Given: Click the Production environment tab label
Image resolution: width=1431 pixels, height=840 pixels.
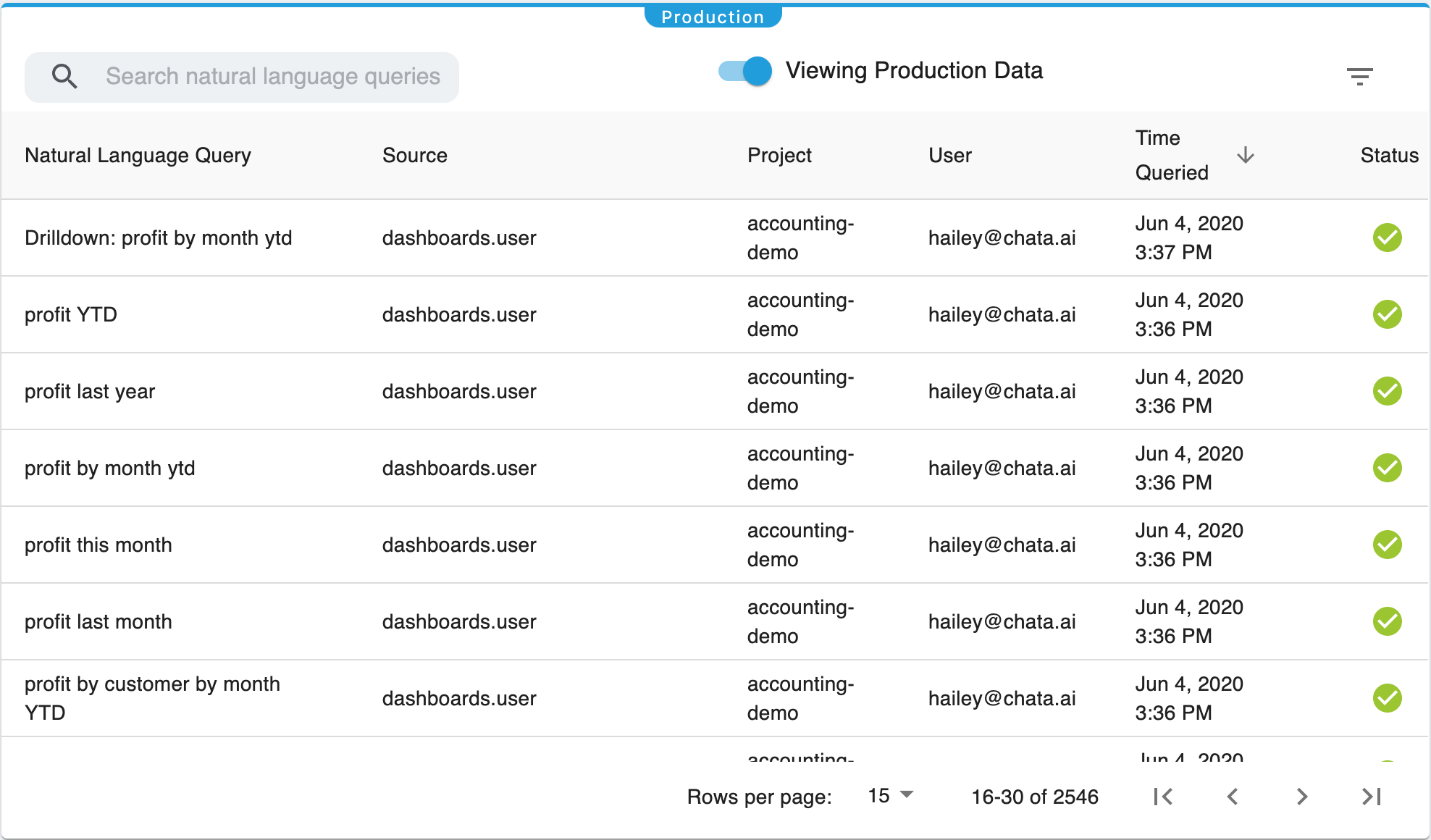Looking at the screenshot, I should (713, 17).
